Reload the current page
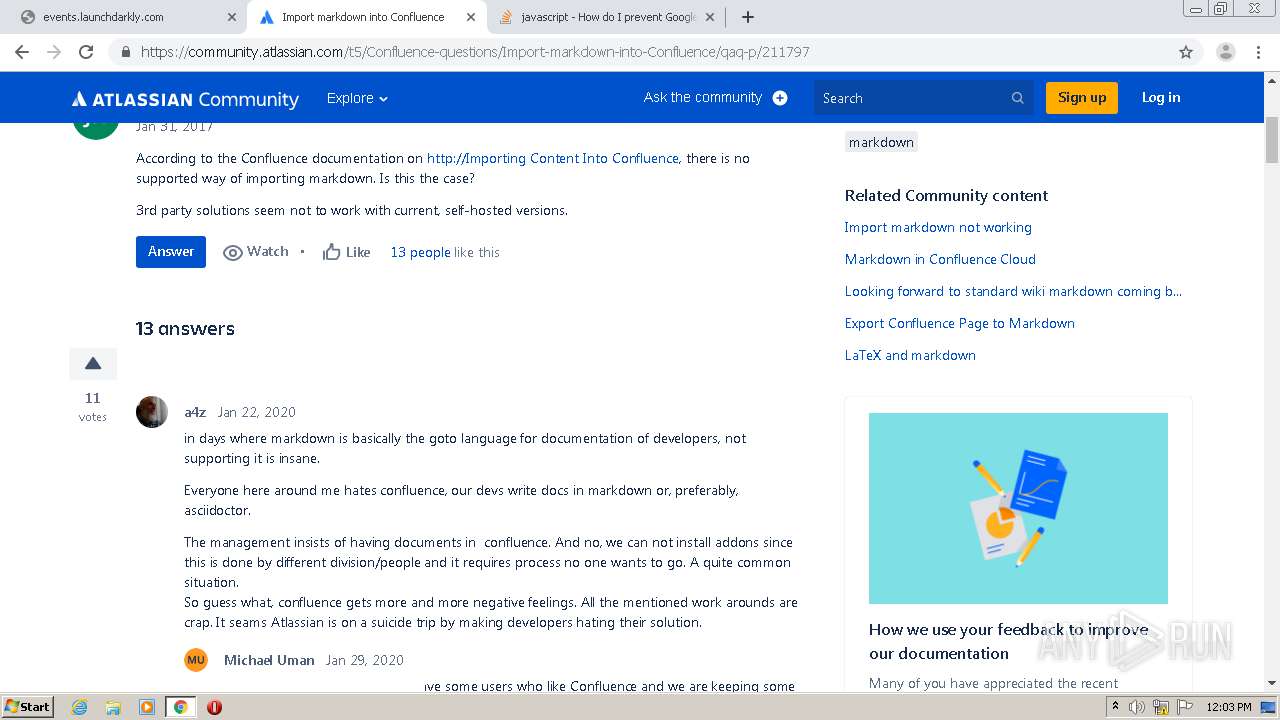The image size is (1280, 720). 86,52
